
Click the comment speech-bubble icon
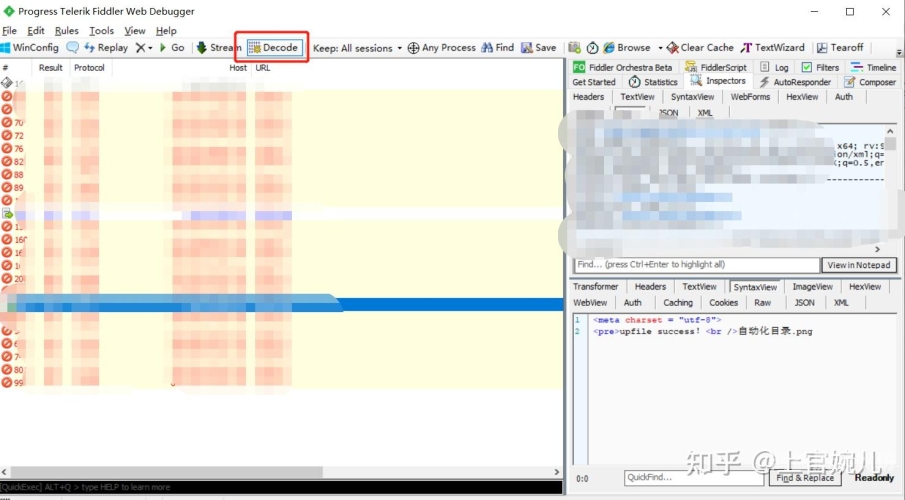point(73,47)
